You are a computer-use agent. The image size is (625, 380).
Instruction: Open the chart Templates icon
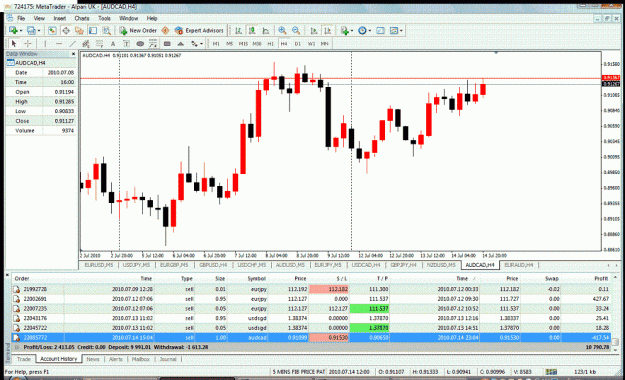tap(394, 30)
